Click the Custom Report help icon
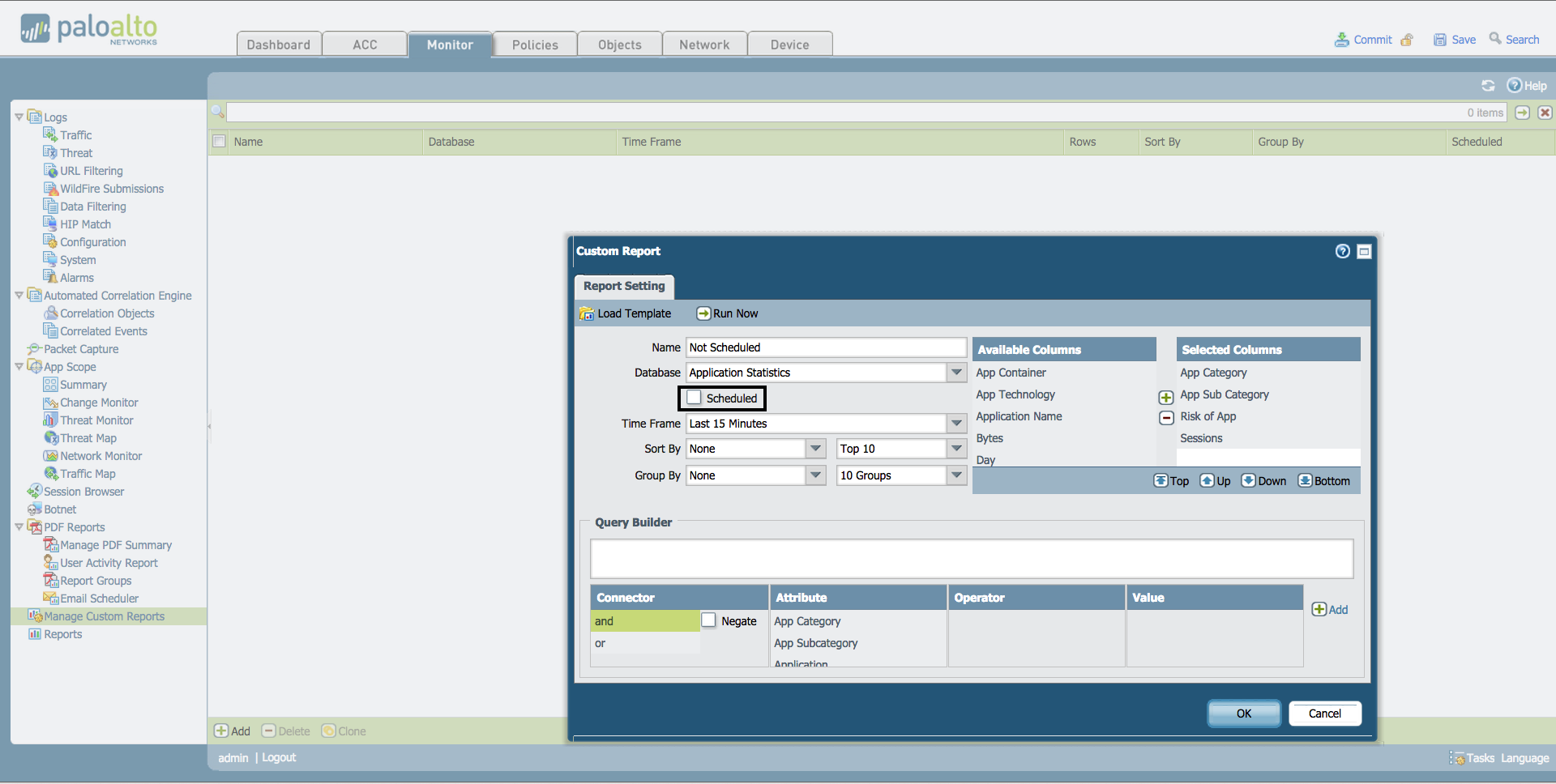The width and height of the screenshot is (1556, 784). (x=1342, y=252)
